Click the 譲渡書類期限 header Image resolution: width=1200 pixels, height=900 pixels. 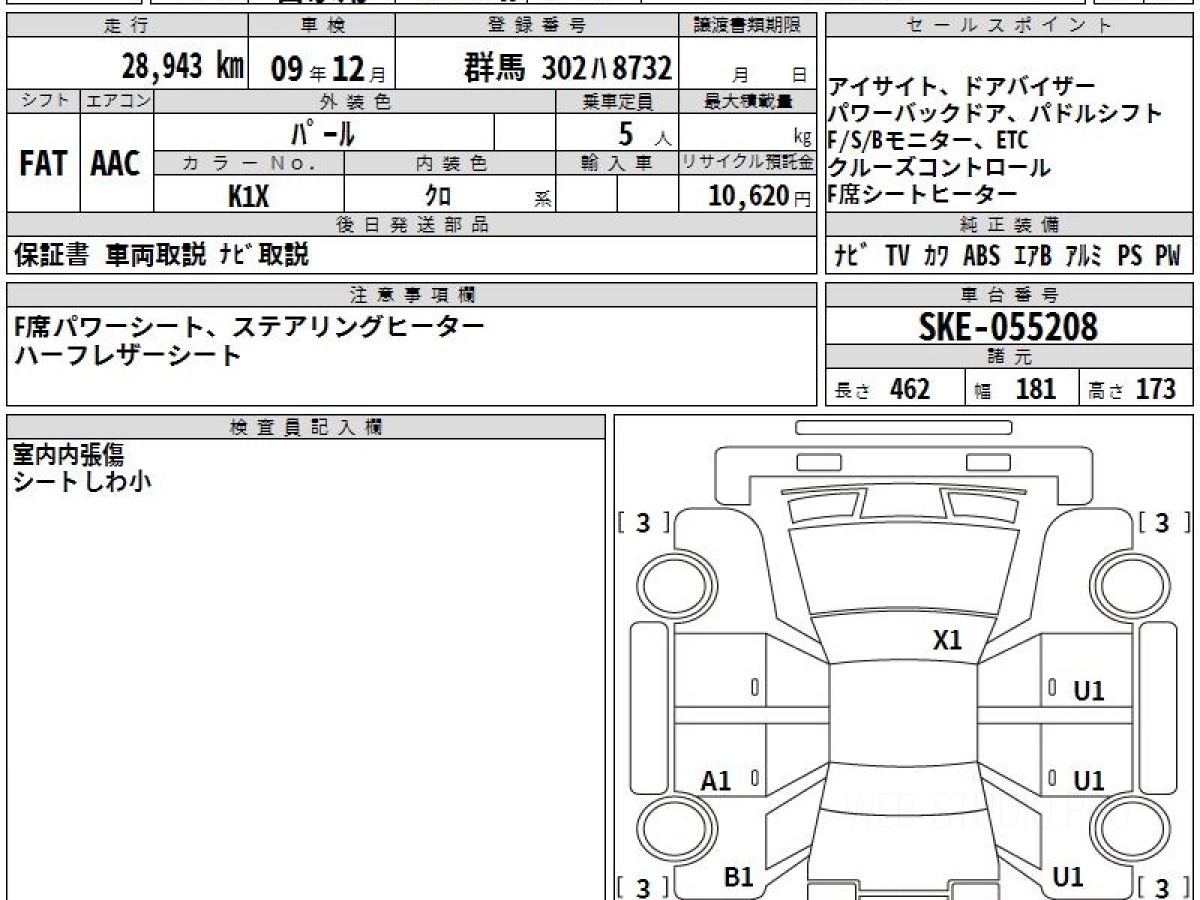748,26
